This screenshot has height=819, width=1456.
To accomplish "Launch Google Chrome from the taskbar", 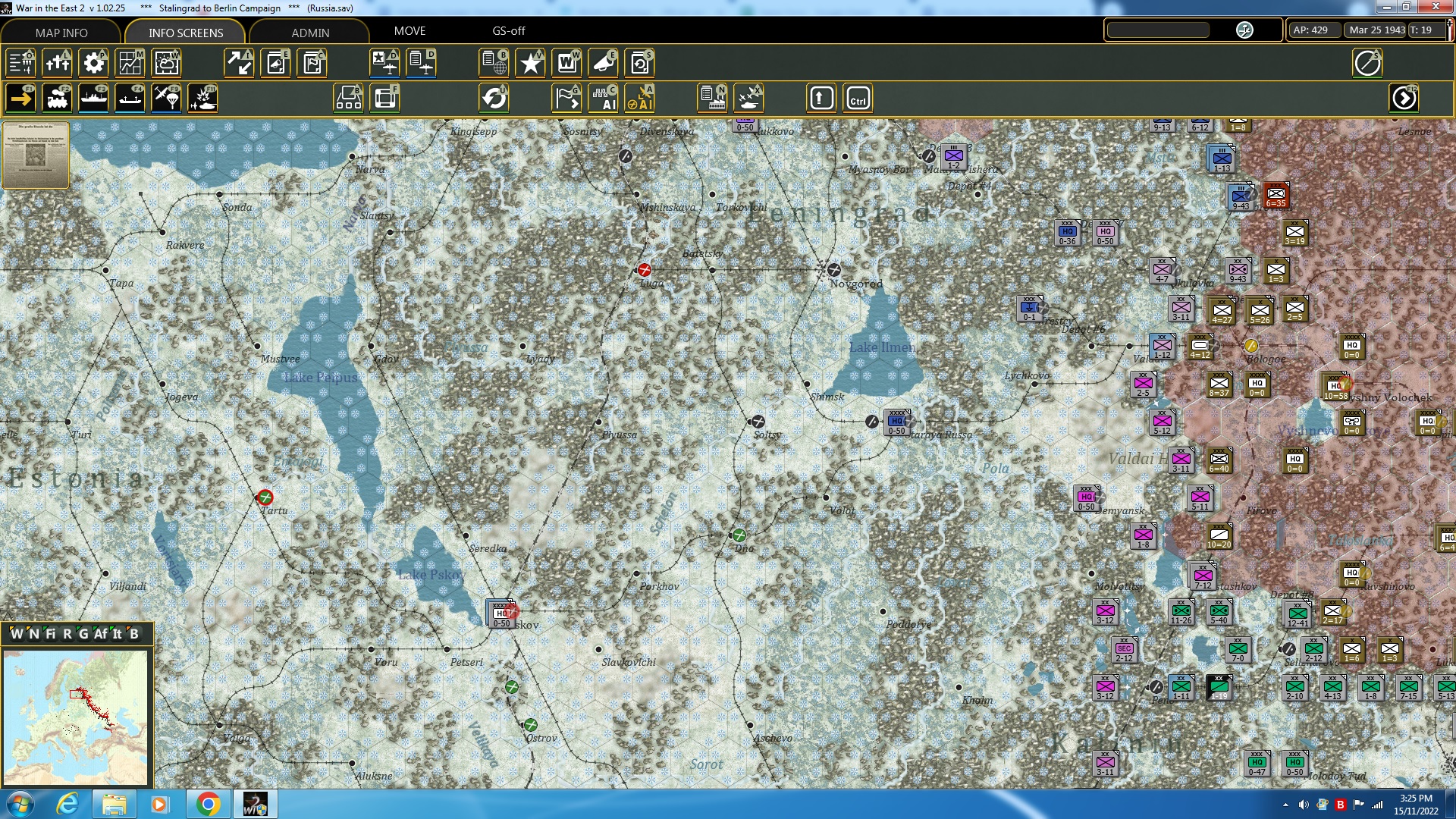I will coord(209,804).
